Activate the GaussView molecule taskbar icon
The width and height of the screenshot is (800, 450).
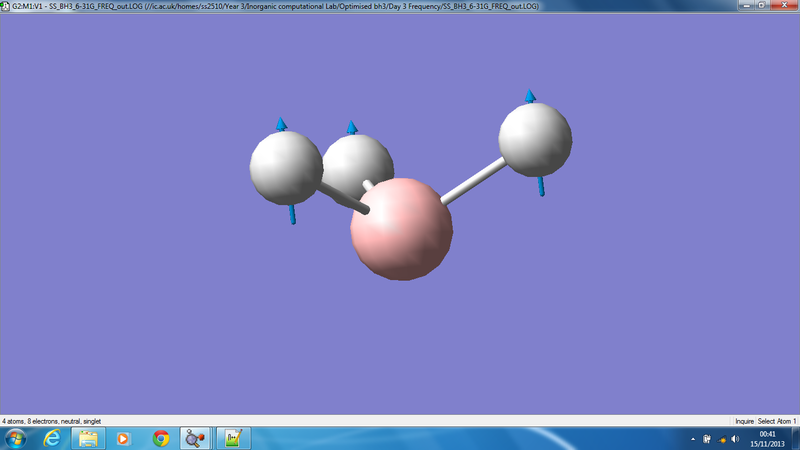[195, 438]
